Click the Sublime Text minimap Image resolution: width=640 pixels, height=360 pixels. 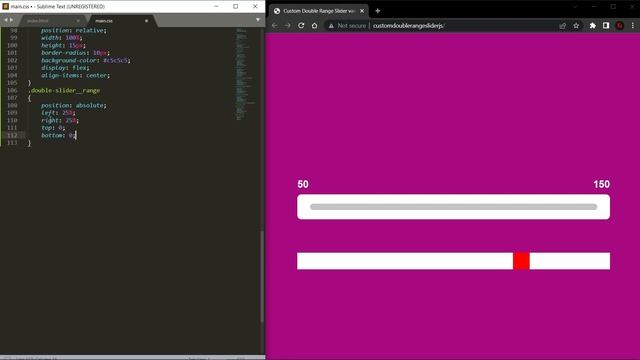[x=245, y=73]
